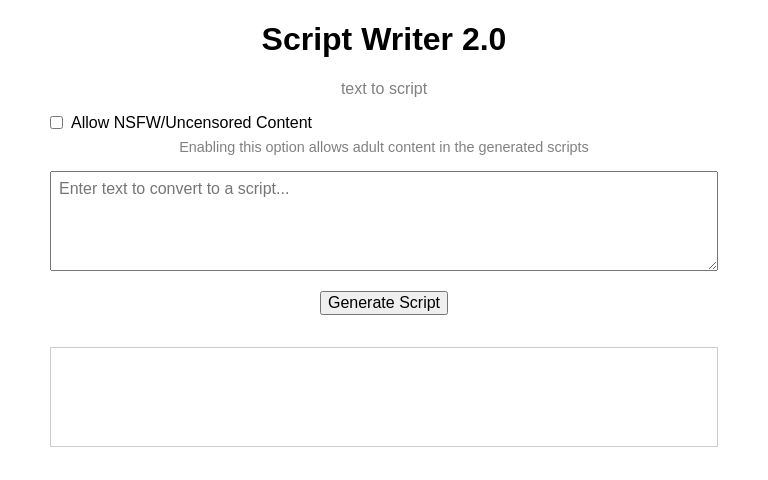Click the Script Writer 2.0 heading
Viewport: 768px width, 480px height.
pyautogui.click(x=384, y=40)
